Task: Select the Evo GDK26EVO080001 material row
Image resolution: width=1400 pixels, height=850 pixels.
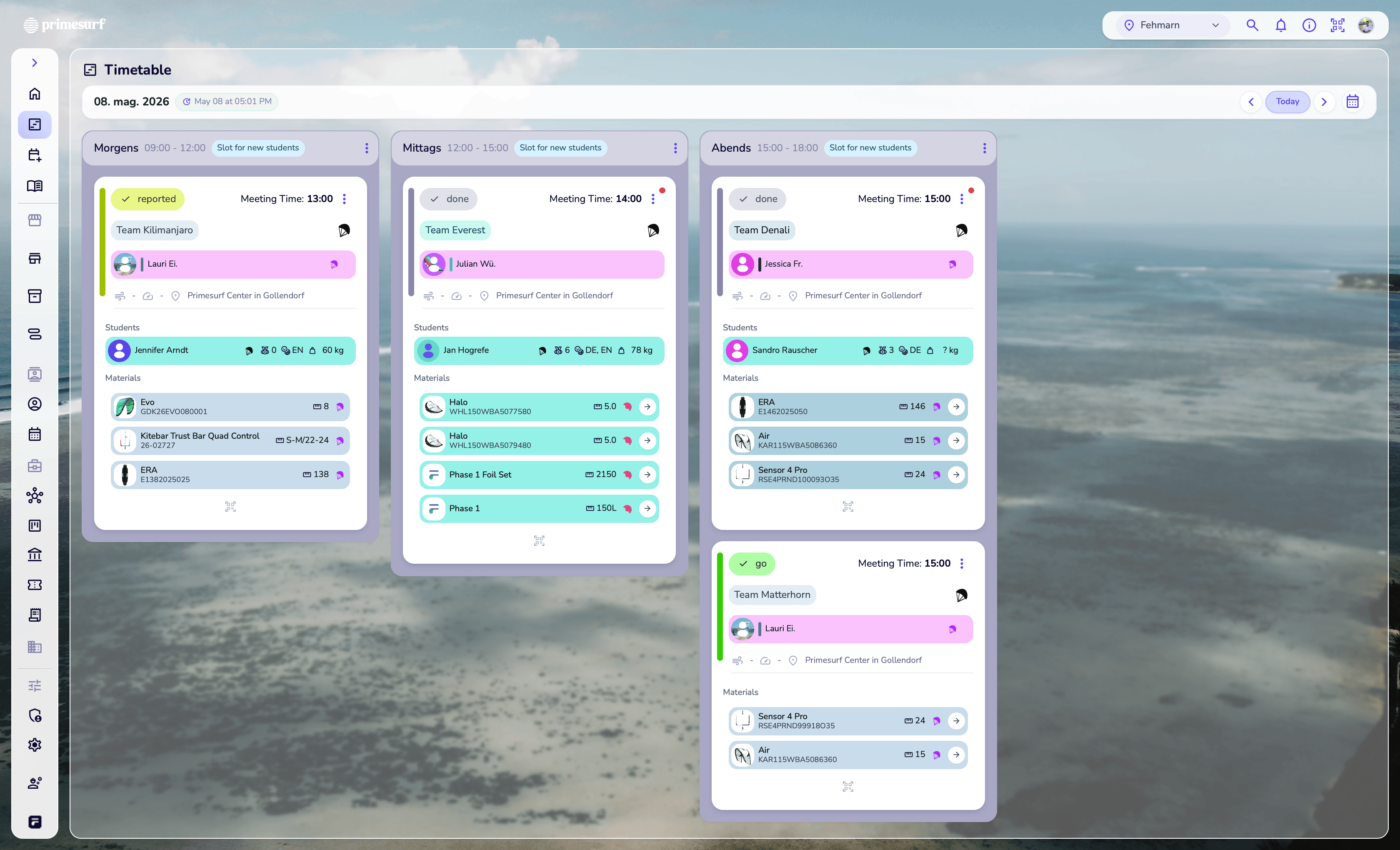Action: pos(230,407)
